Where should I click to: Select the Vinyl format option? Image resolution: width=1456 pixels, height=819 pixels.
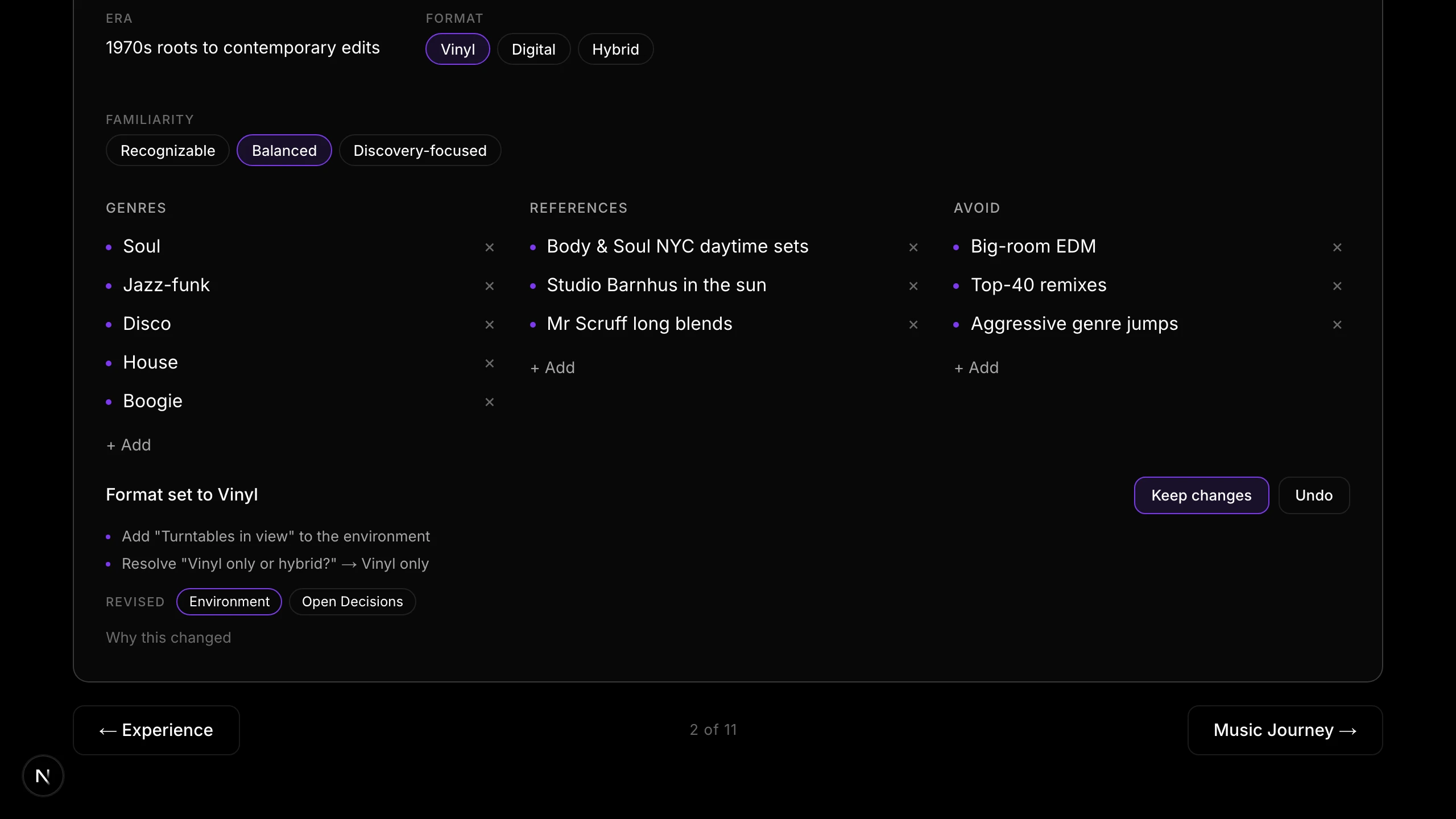click(458, 49)
